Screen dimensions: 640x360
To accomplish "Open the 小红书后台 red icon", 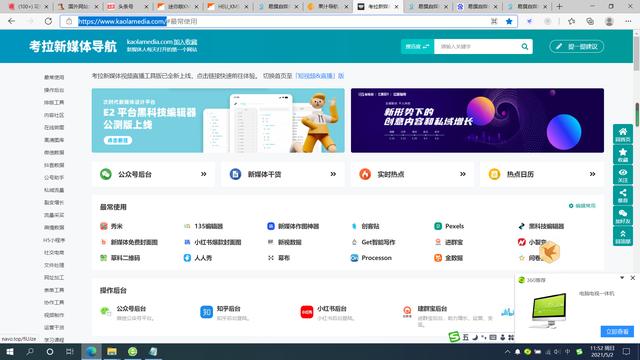I will 307,312.
